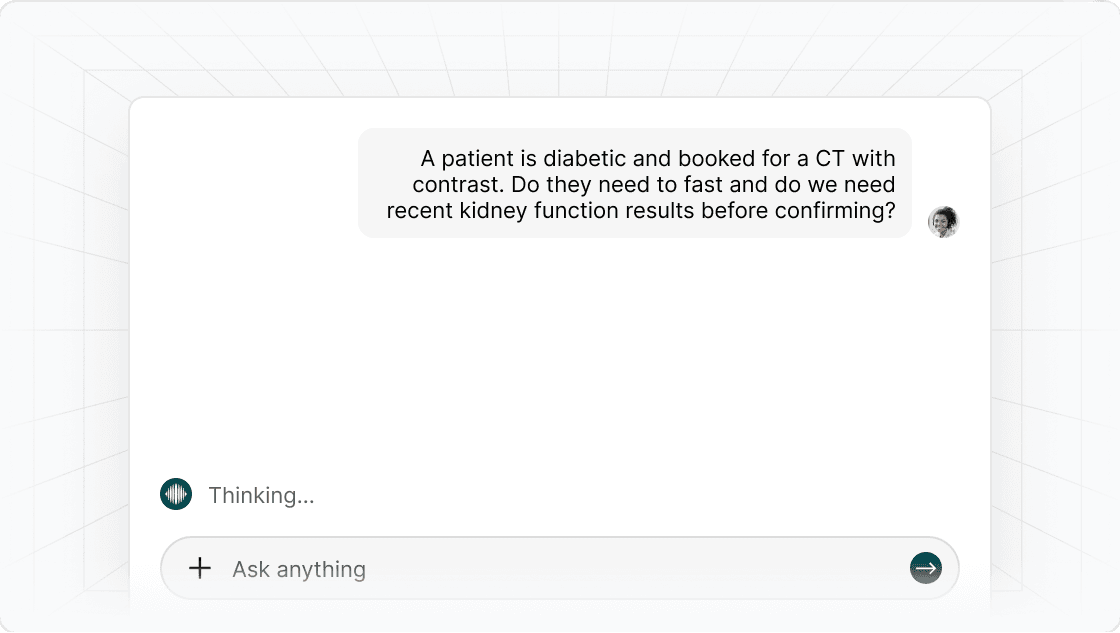Add an attachment via the plus icon
1120x633 pixels.
(x=200, y=568)
